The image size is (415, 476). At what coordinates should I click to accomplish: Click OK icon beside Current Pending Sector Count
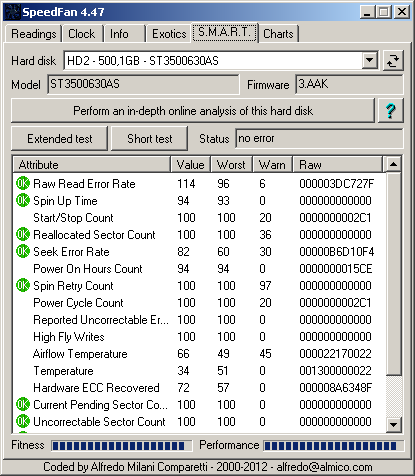(23, 404)
